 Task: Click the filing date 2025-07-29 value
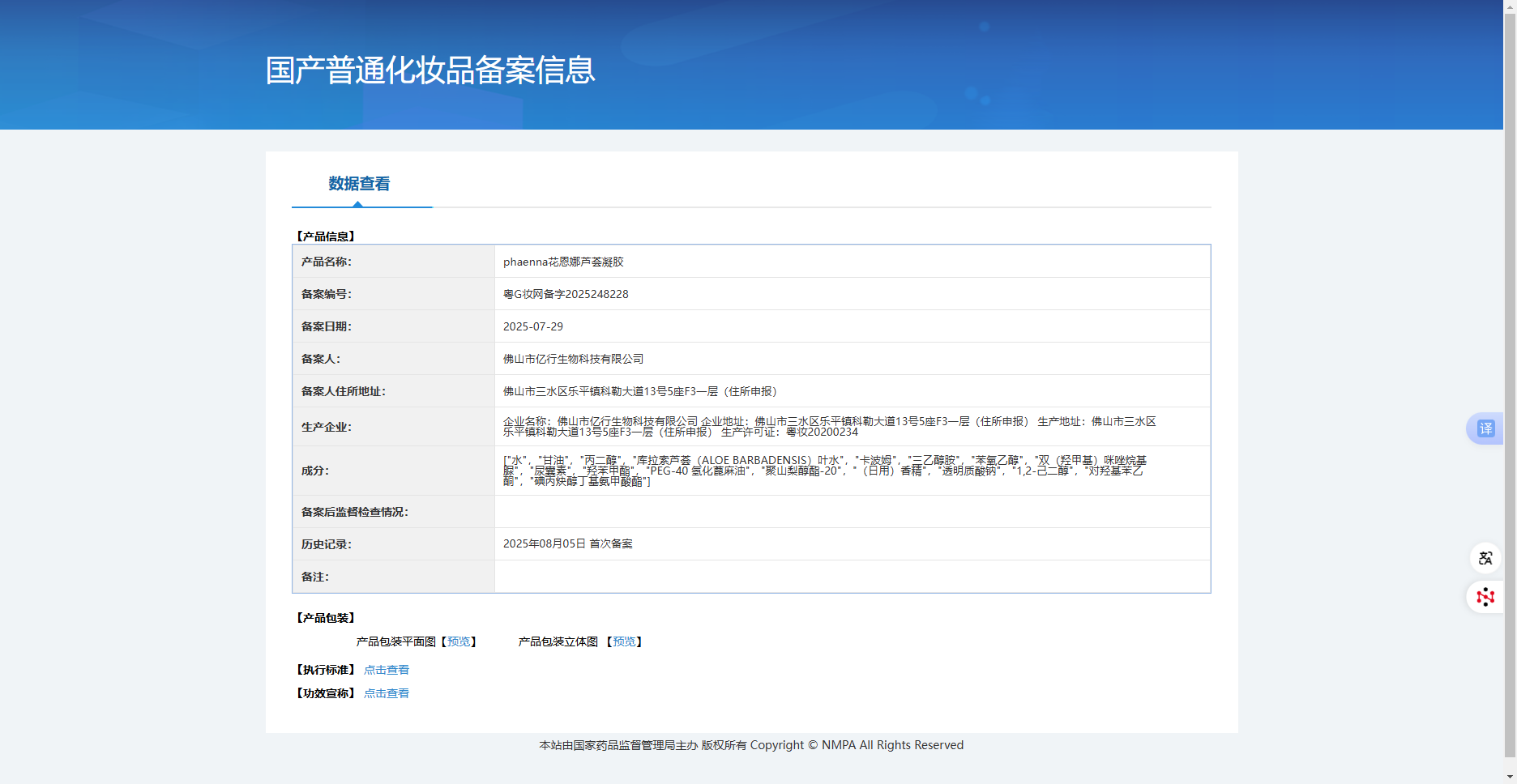tap(532, 326)
